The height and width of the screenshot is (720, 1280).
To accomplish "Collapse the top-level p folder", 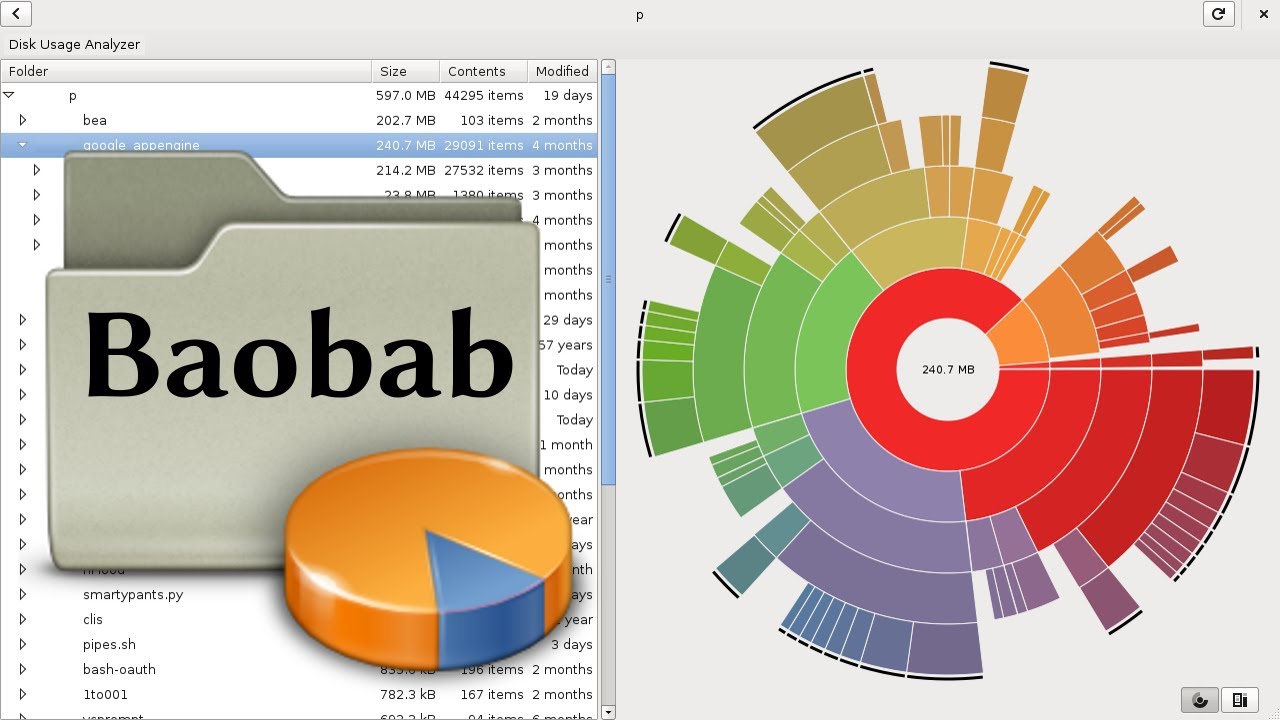I will tap(9, 95).
